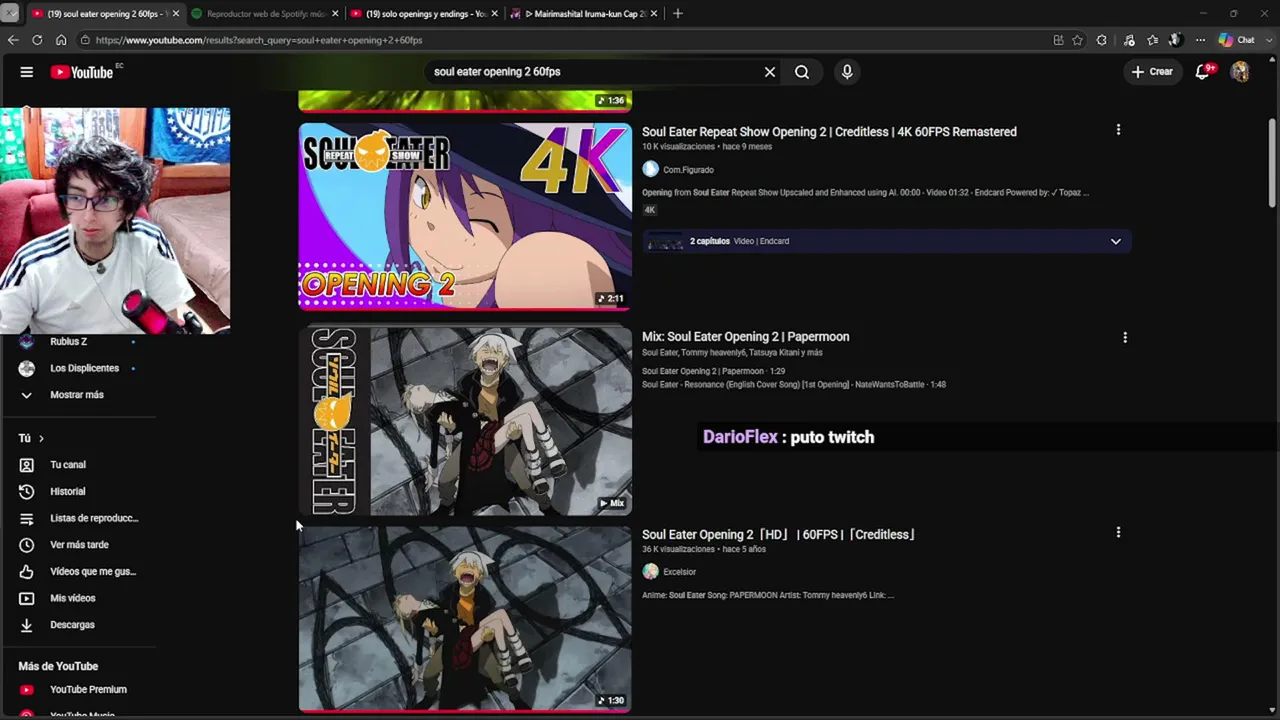Open the YouTube notifications bell
Viewport: 1280px width, 720px height.
pos(1203,72)
